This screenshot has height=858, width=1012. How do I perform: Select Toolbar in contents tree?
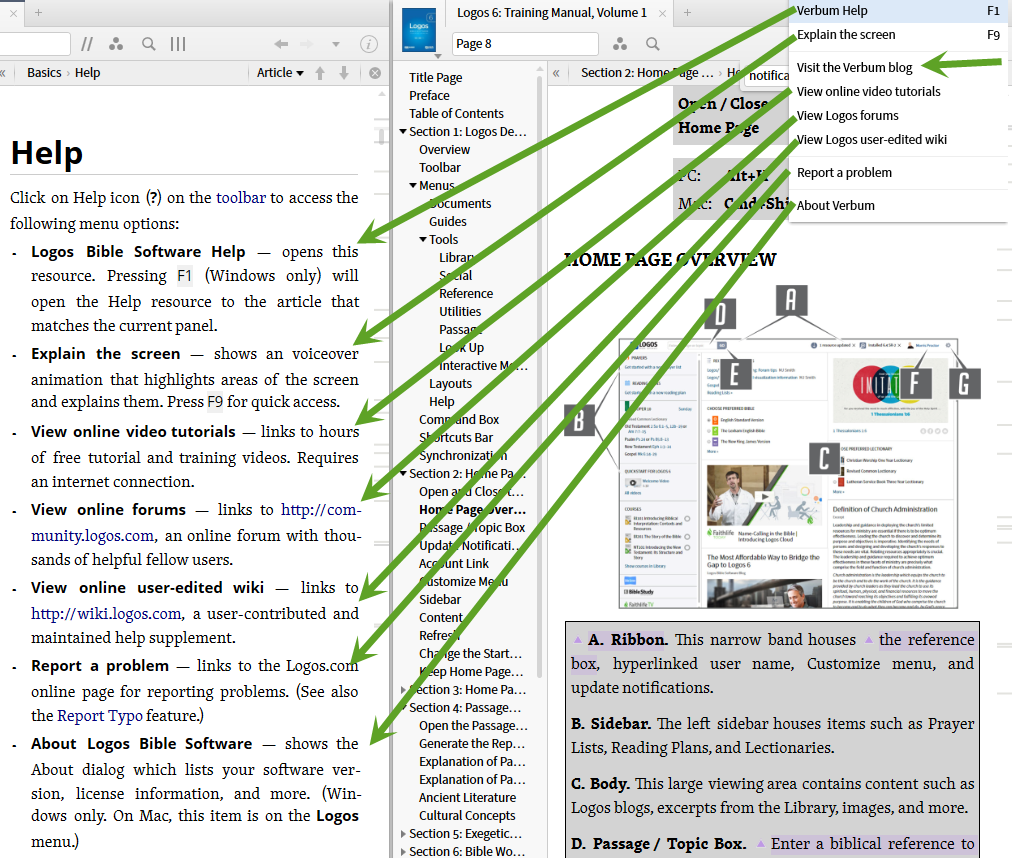pyautogui.click(x=440, y=168)
